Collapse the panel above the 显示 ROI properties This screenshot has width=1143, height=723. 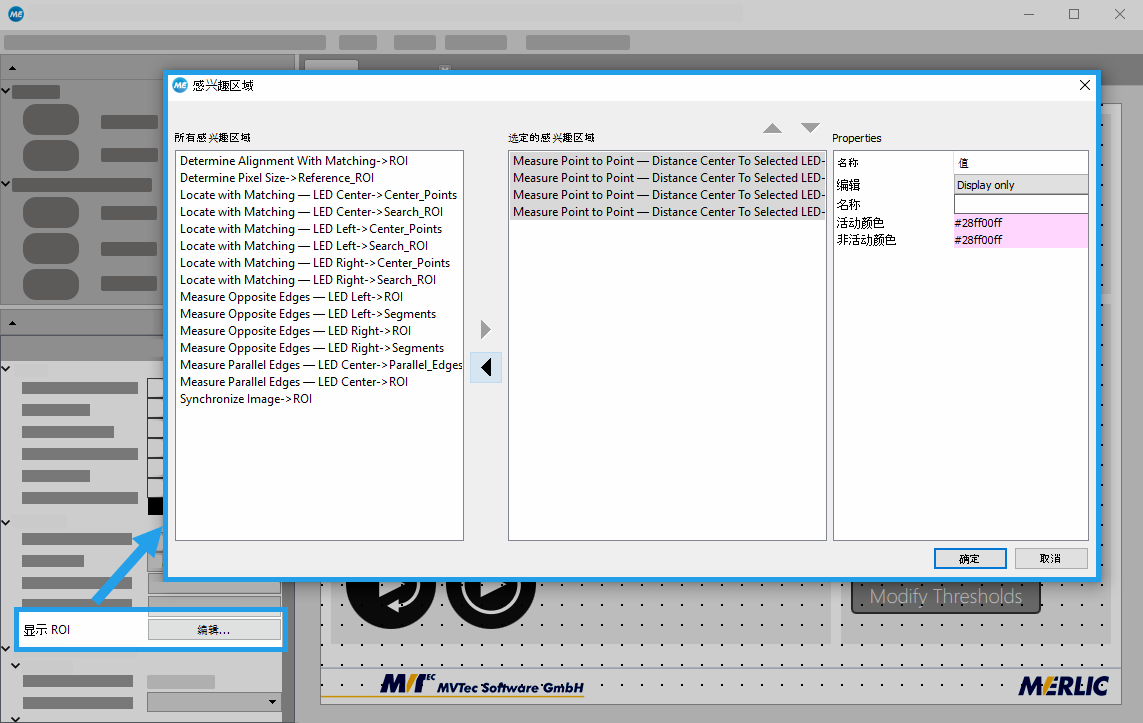12,322
